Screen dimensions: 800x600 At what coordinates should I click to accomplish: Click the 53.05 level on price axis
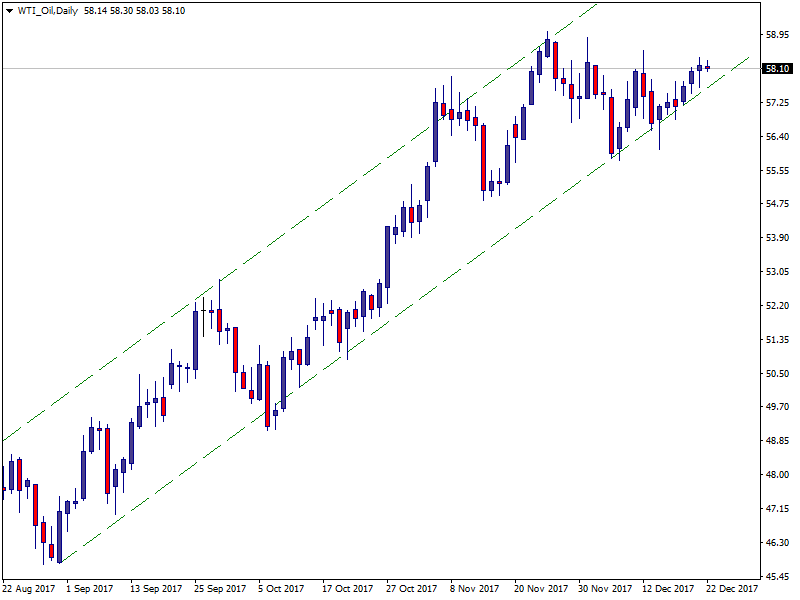tap(777, 272)
